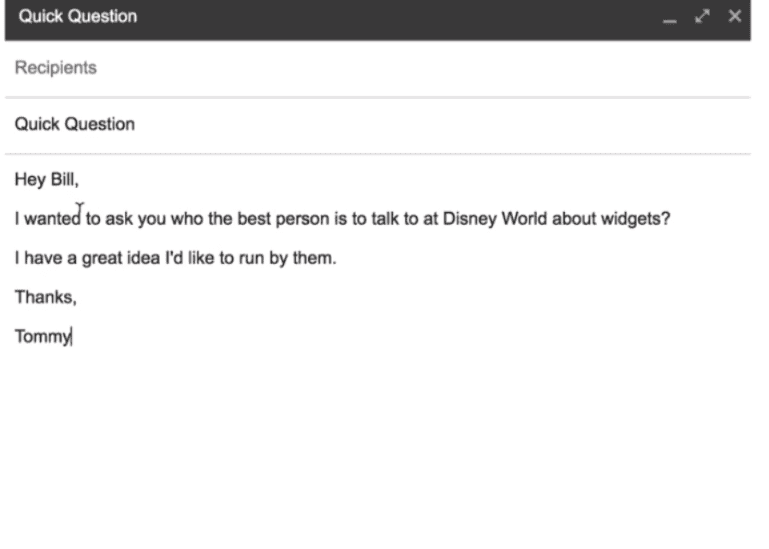Click the word "talk" in the first sentence
This screenshot has height=549, width=769.
click(x=385, y=219)
